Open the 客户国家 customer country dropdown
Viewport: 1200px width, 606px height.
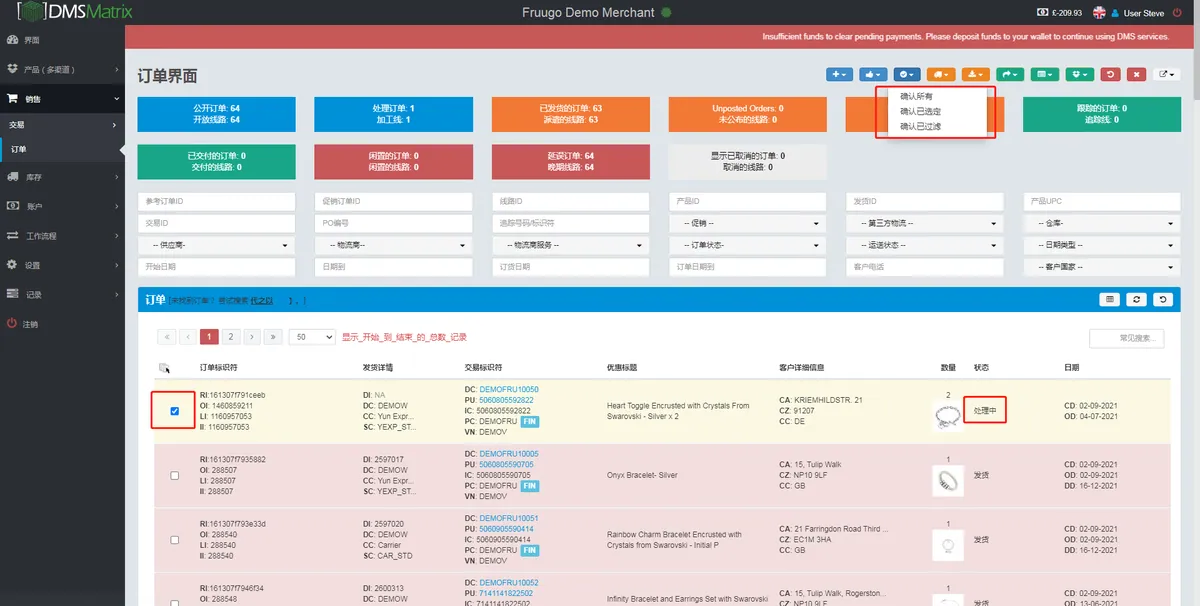coord(1104,267)
